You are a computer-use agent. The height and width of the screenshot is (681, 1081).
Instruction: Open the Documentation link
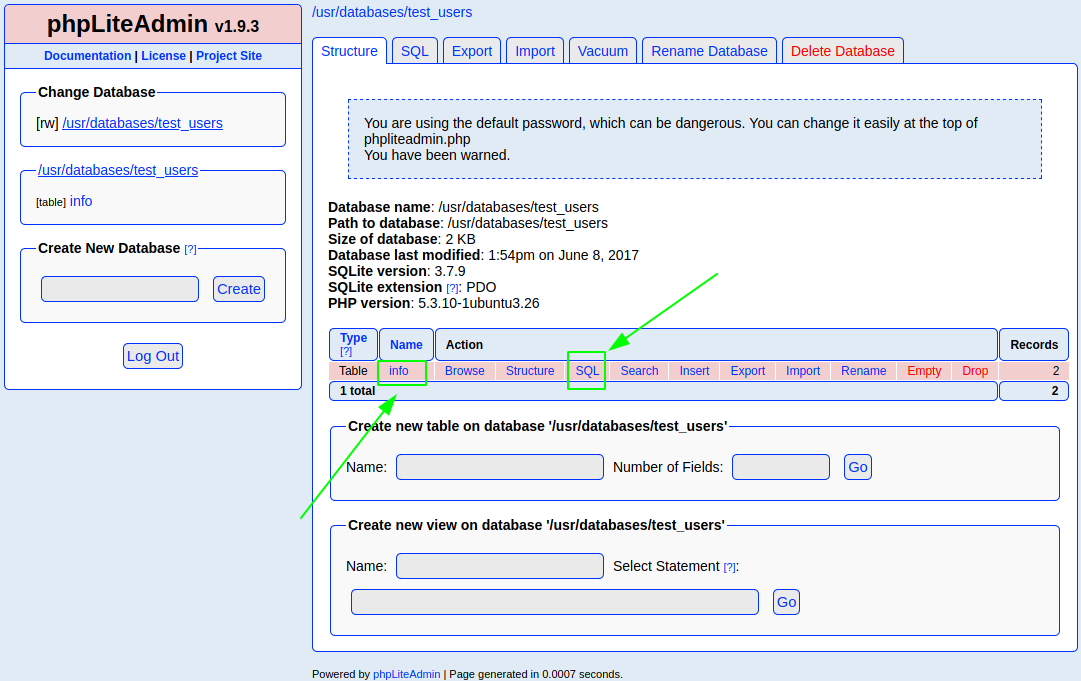pos(87,56)
